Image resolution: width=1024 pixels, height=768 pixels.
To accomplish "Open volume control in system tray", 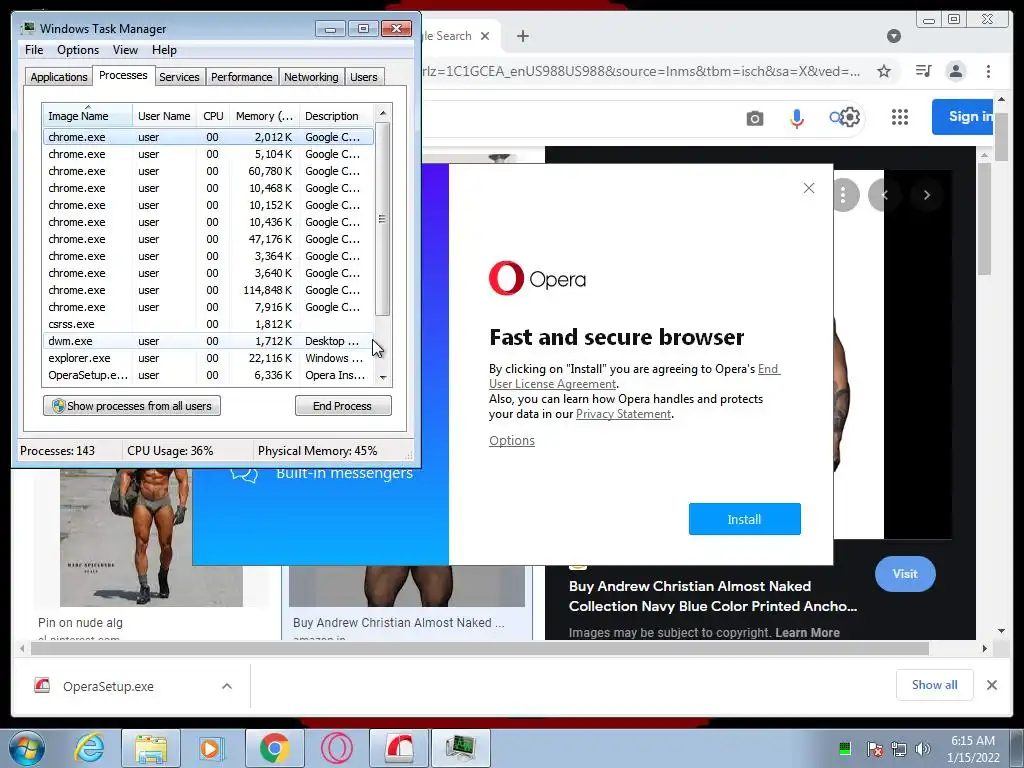I will point(923,748).
